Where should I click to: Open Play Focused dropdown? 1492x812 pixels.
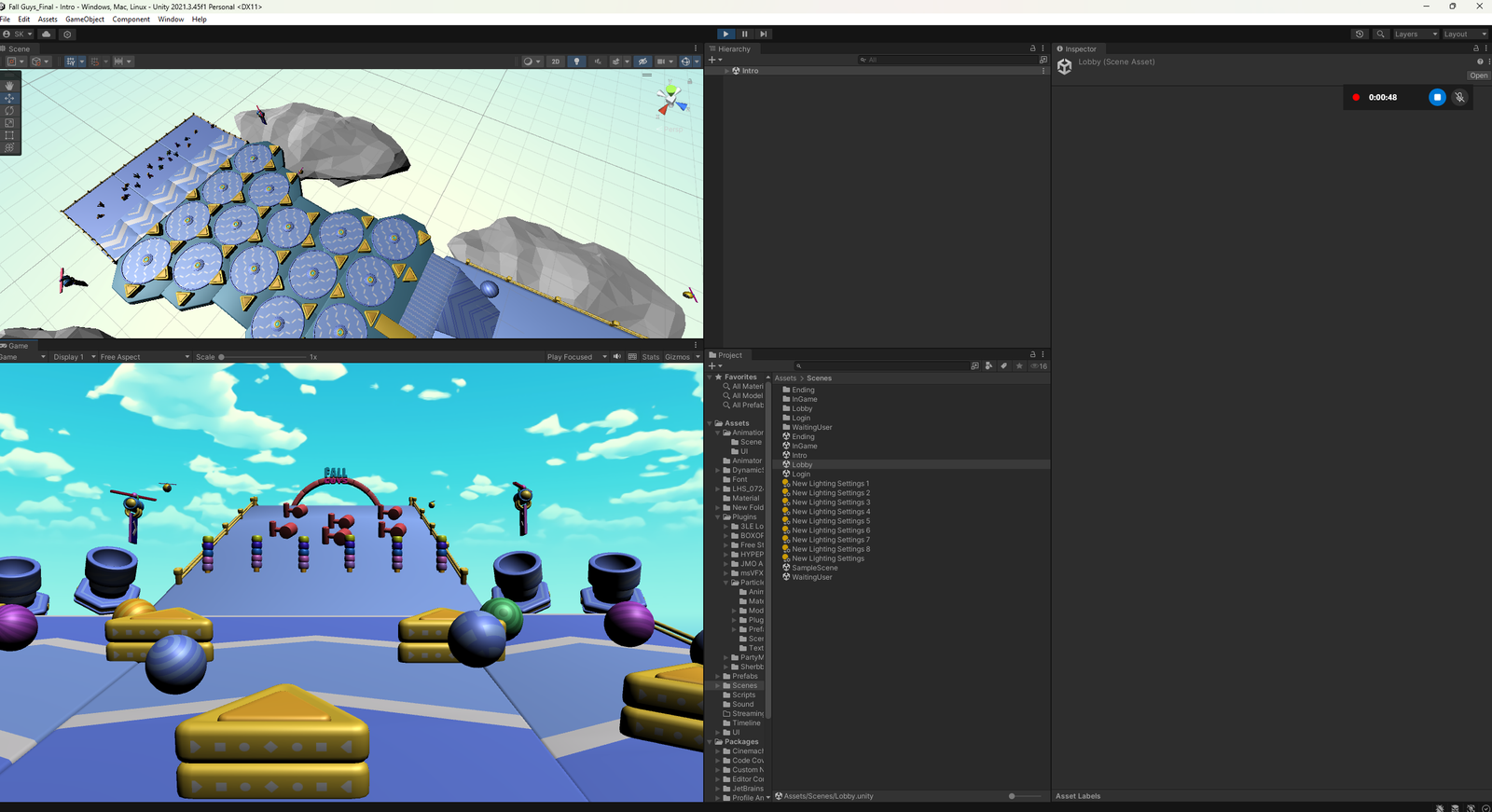[x=576, y=357]
